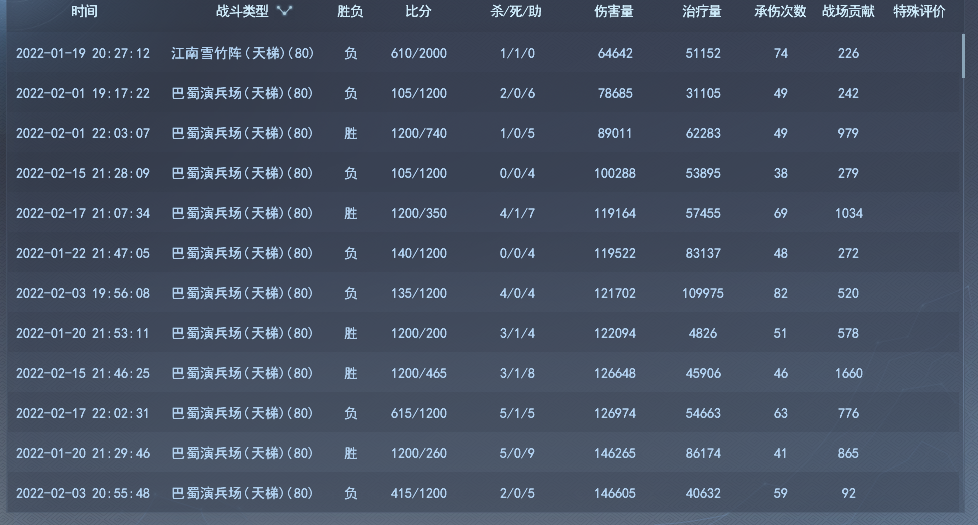Click hits-taken value 82
The width and height of the screenshot is (978, 525).
[x=780, y=293]
